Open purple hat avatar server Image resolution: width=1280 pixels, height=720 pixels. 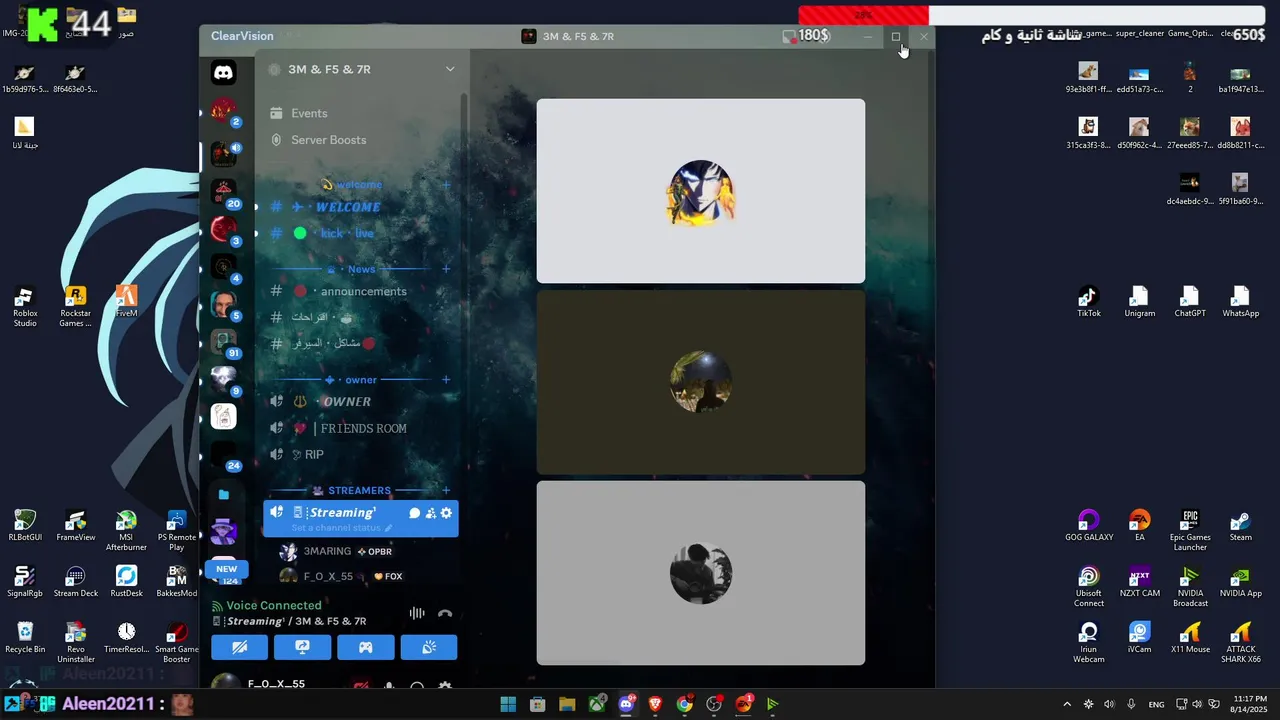(x=224, y=532)
